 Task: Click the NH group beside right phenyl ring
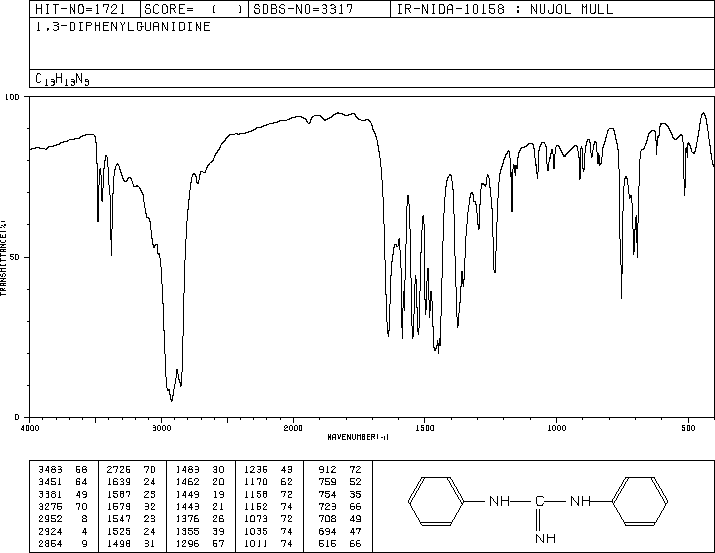(580, 501)
